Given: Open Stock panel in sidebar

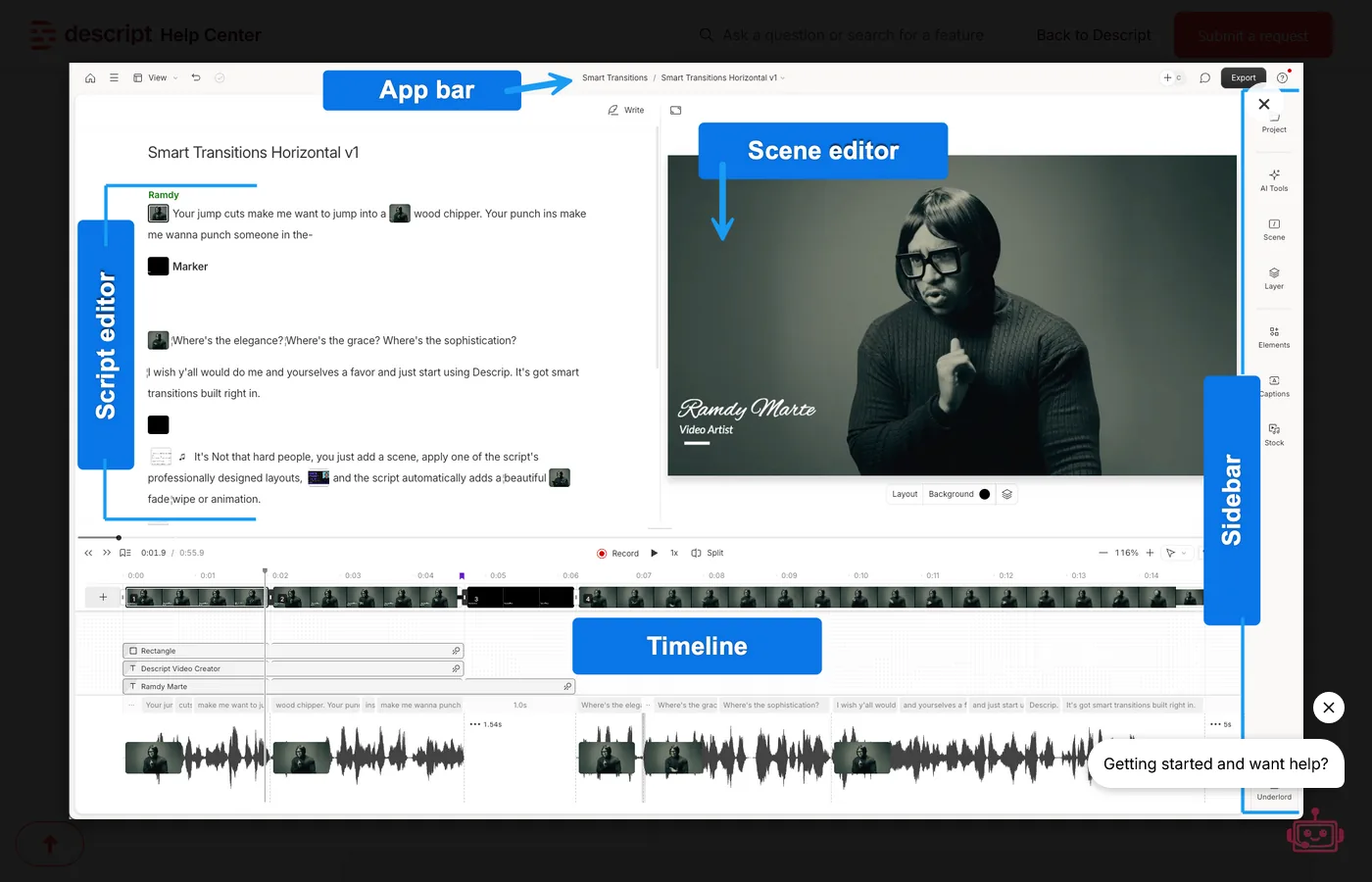Looking at the screenshot, I should coord(1274,435).
